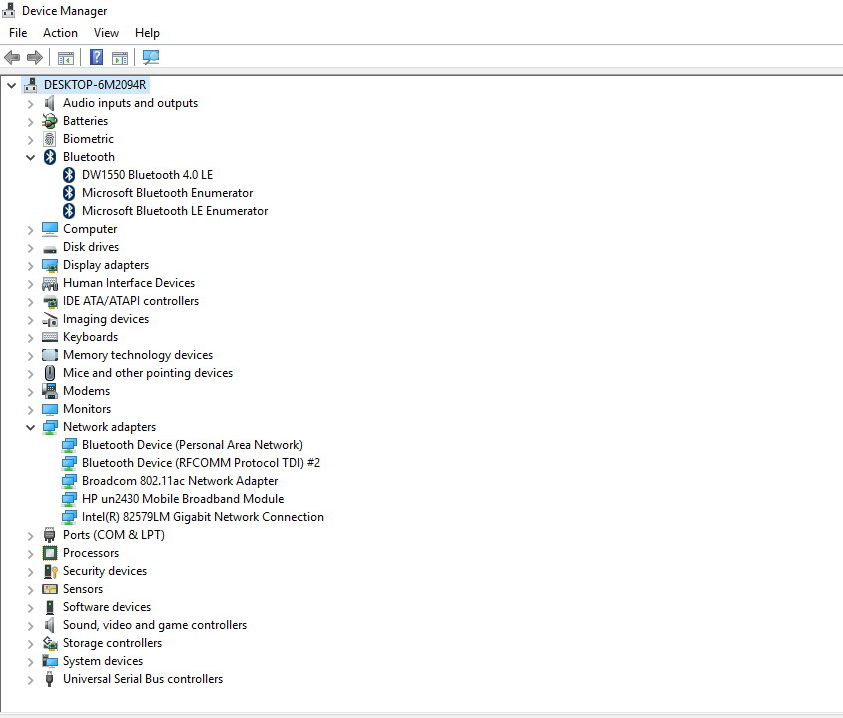Select HP un2430 Mobile Broadband Module
Viewport: 843px width, 718px height.
183,499
